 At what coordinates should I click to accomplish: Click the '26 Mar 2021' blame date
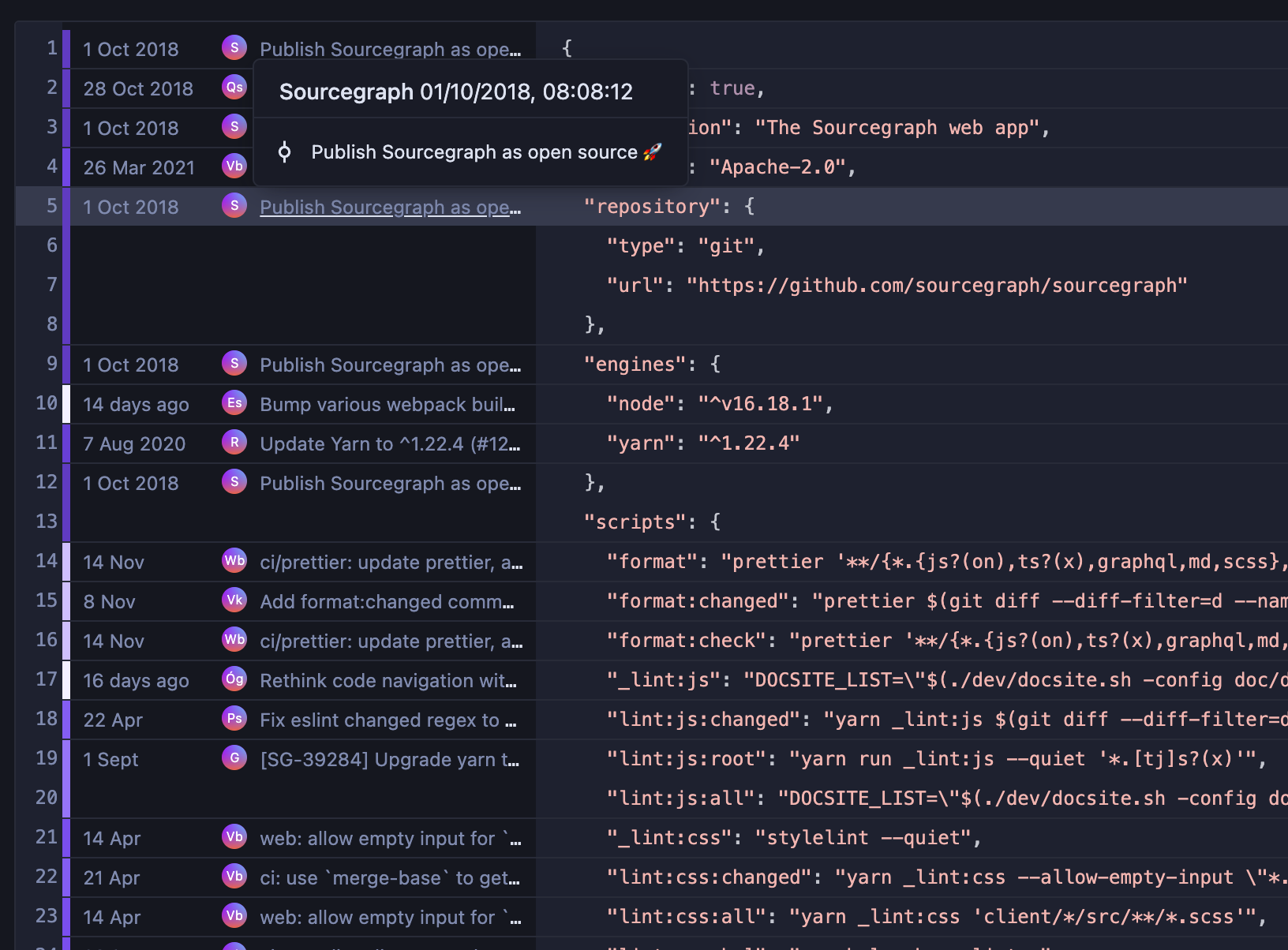pos(139,167)
